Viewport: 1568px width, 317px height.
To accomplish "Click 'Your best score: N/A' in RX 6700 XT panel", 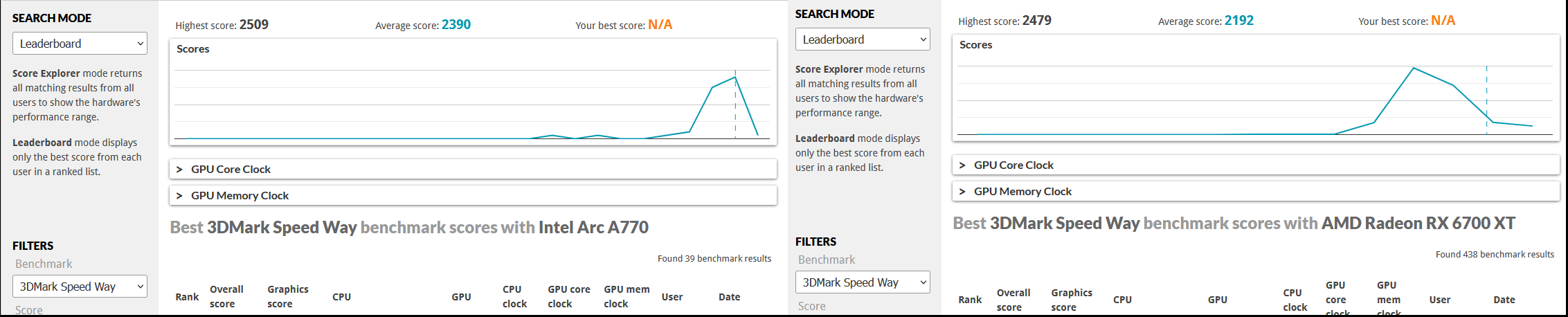I will [1407, 21].
